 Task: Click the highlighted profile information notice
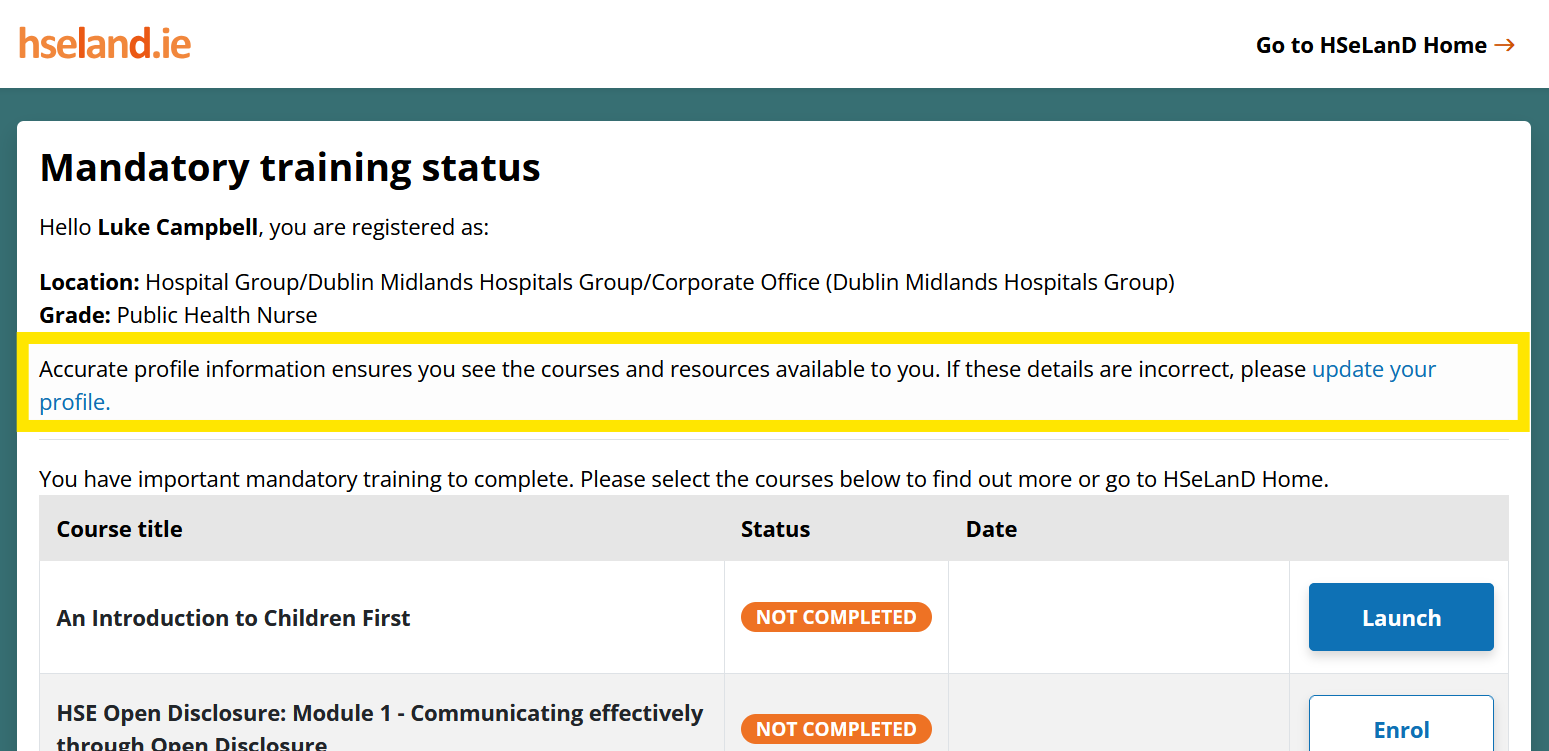[x=737, y=385]
